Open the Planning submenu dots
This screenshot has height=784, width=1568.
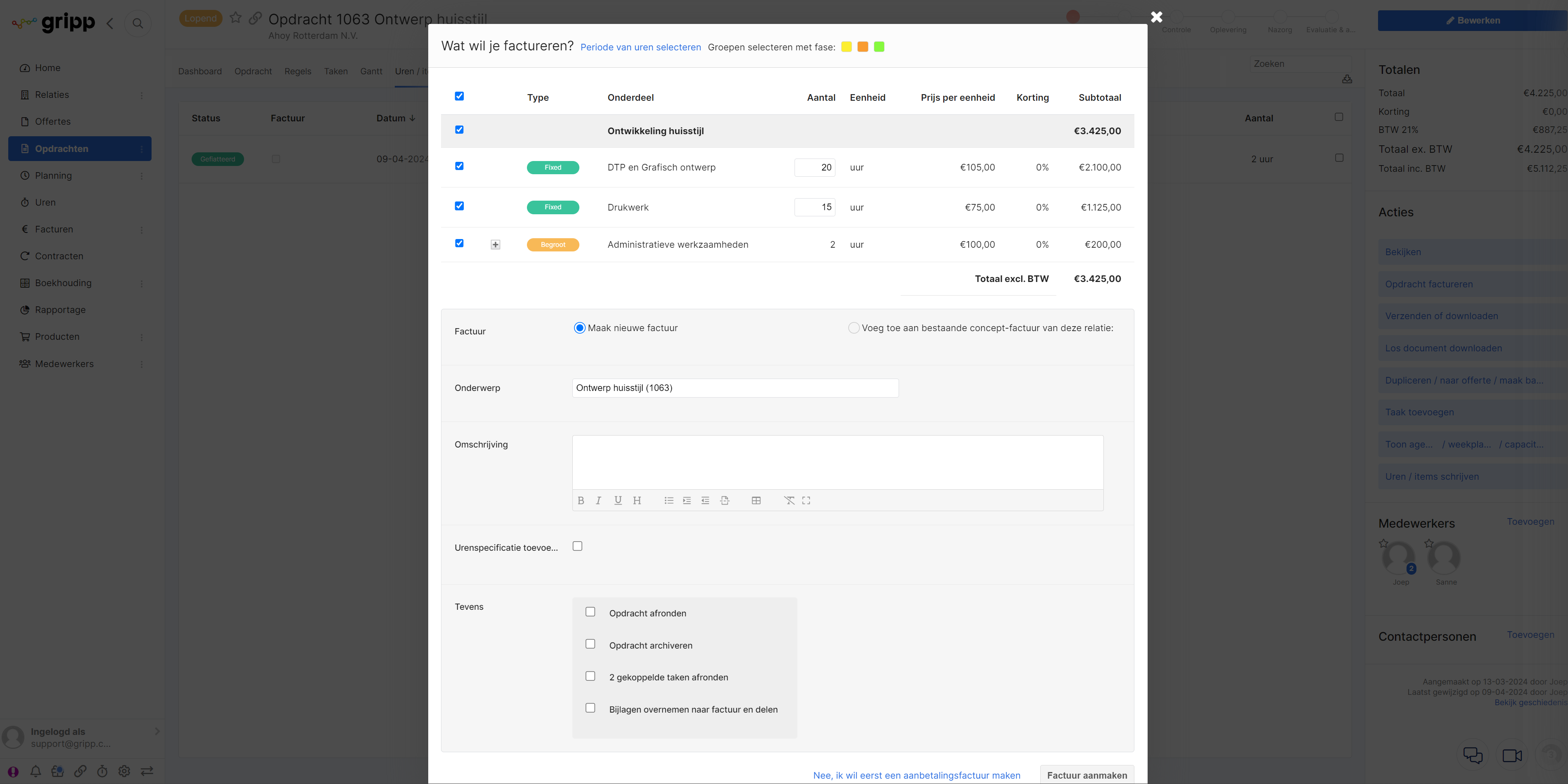tap(142, 176)
